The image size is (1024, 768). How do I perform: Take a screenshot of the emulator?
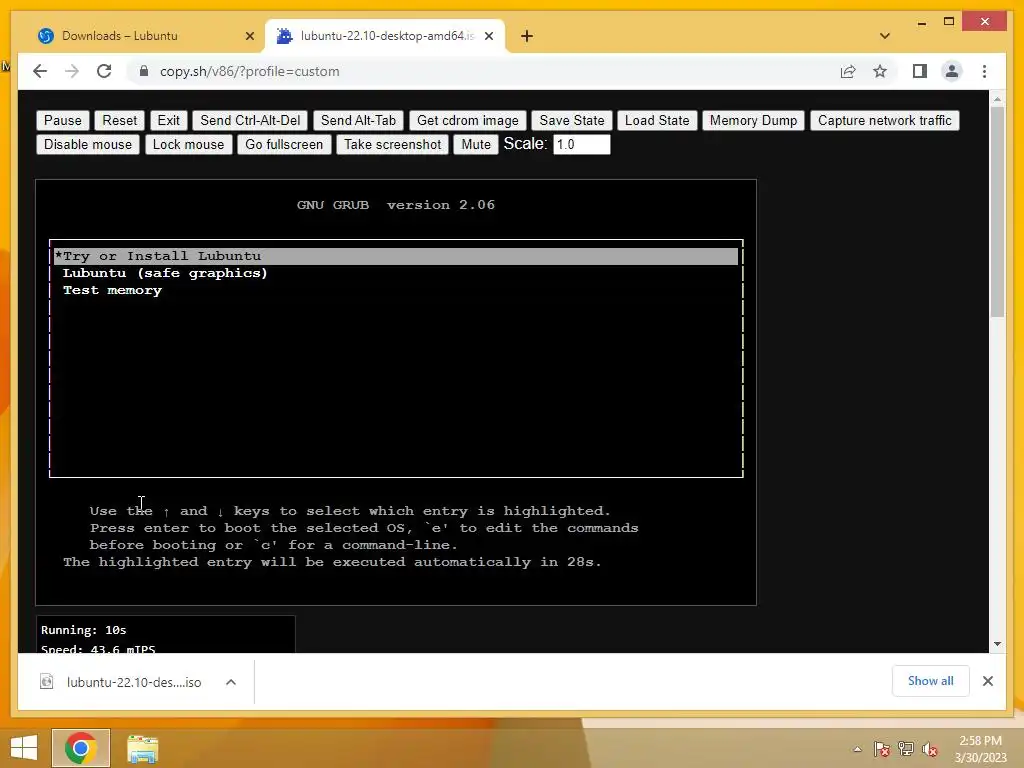coord(392,144)
